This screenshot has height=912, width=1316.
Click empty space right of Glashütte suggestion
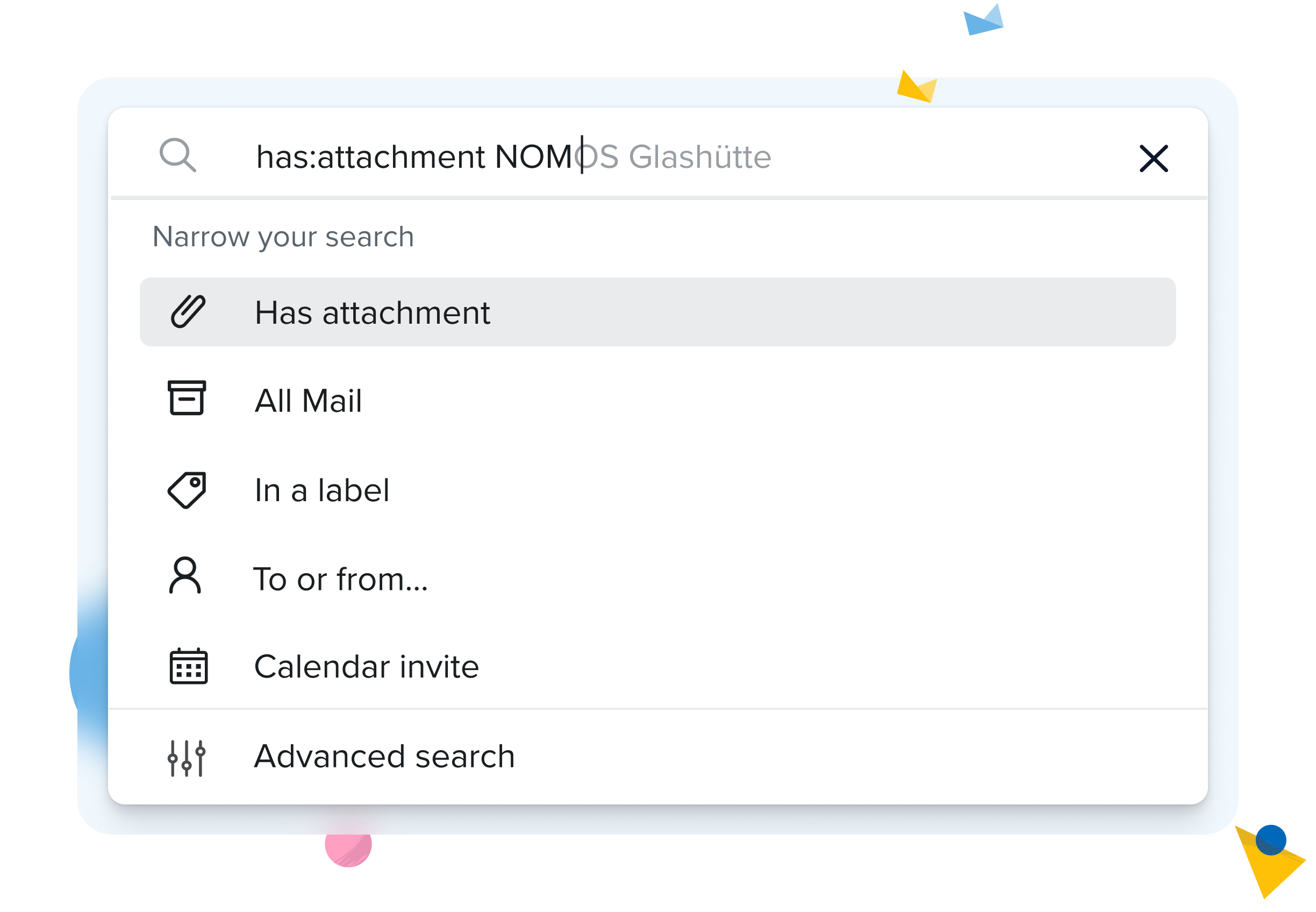coord(942,157)
